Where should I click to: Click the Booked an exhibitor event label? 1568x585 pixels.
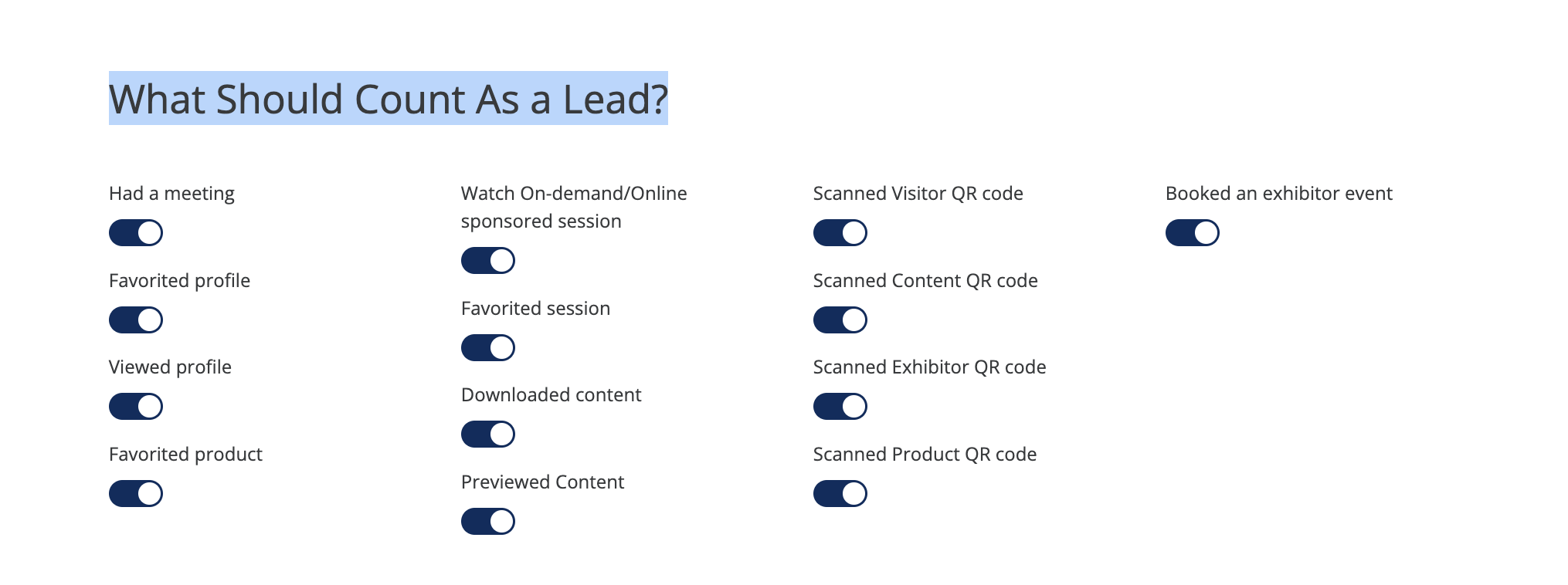coord(1278,194)
